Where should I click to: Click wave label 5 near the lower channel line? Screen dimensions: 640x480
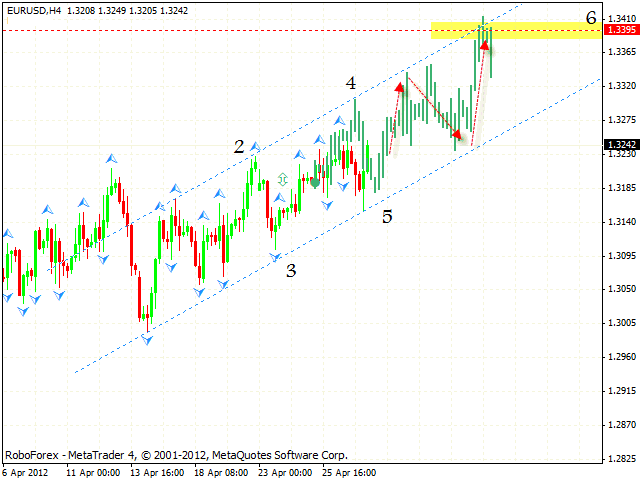386,216
